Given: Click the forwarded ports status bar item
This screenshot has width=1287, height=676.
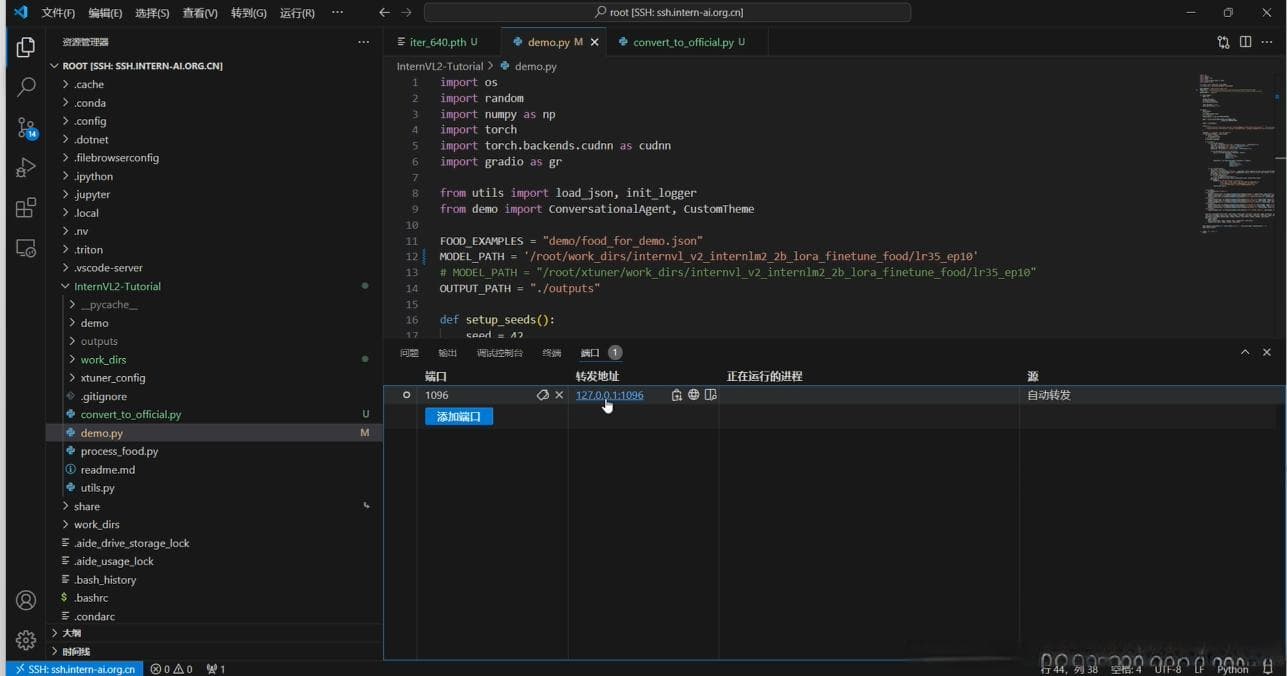Looking at the screenshot, I should (215, 669).
